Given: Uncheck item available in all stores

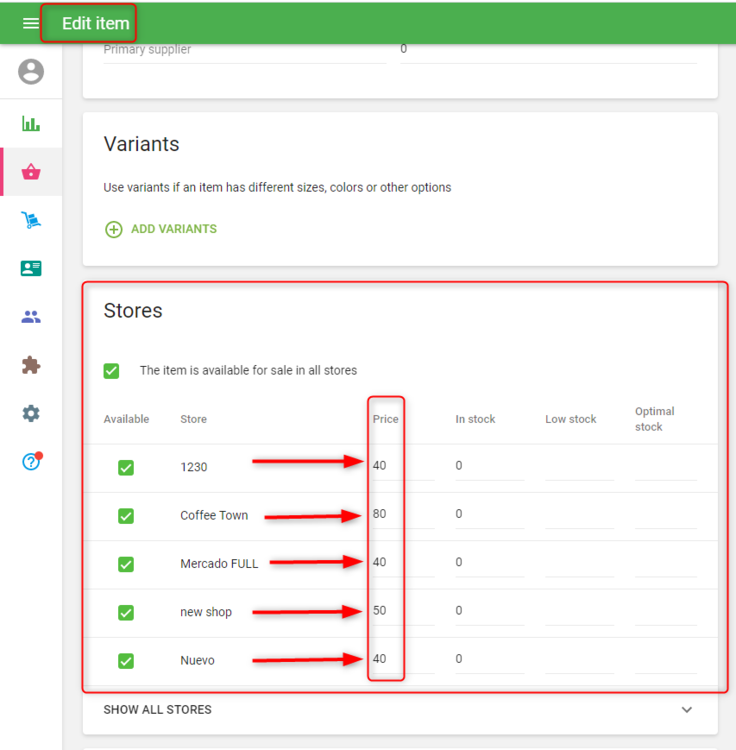Looking at the screenshot, I should point(112,371).
